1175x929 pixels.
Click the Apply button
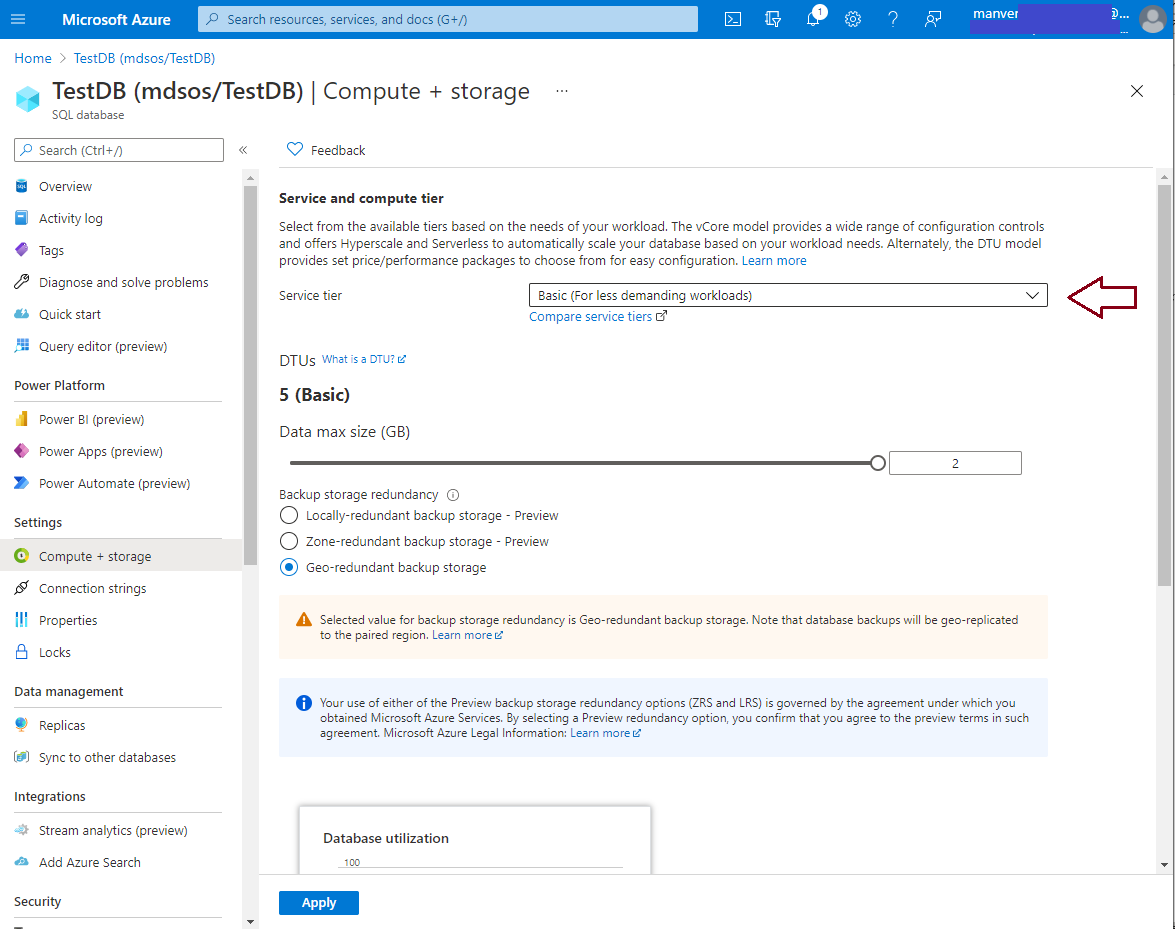tap(318, 903)
